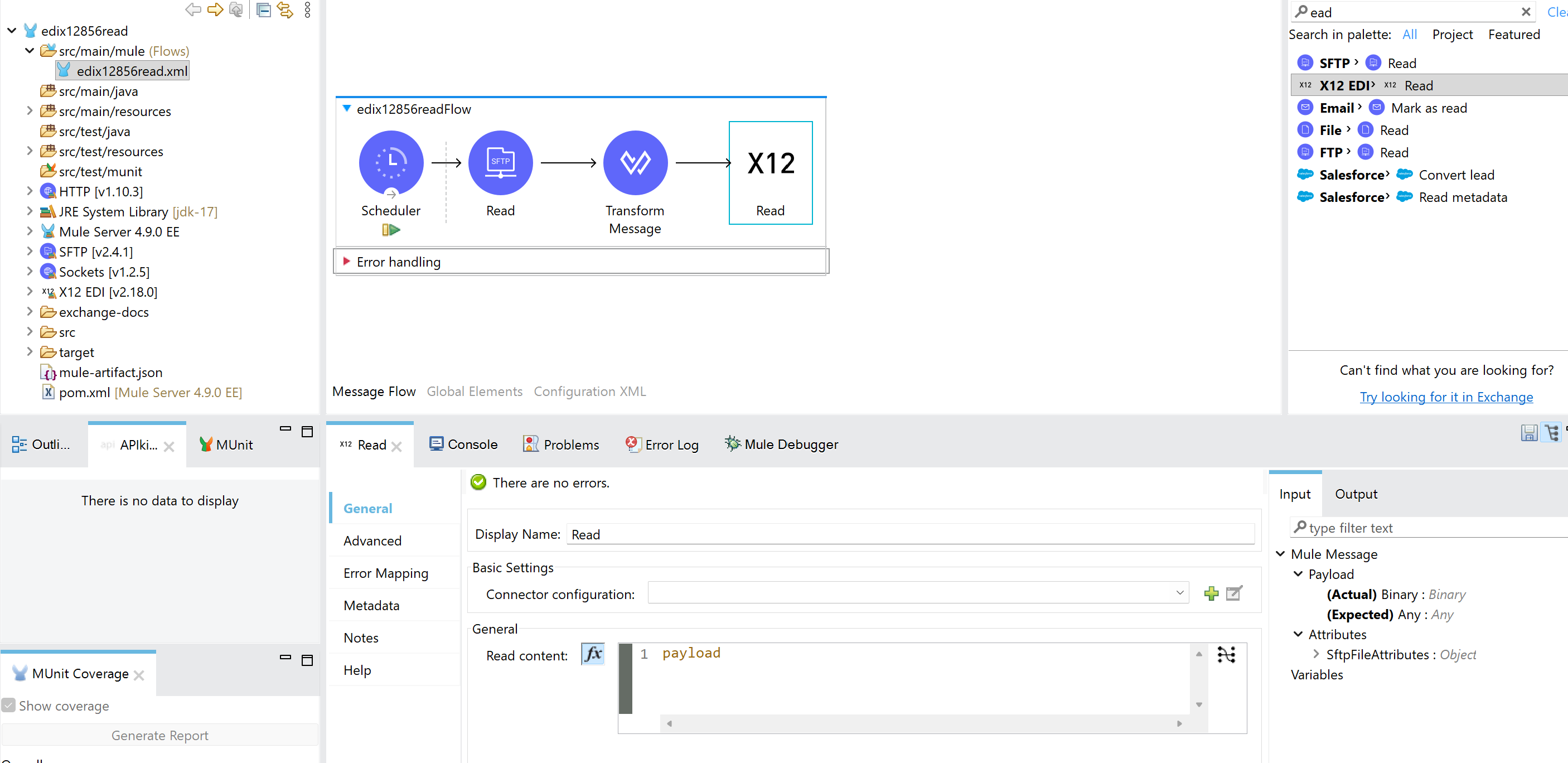Select the Scheduler component in the flow
Image resolution: width=1568 pixels, height=763 pixels.
(391, 163)
